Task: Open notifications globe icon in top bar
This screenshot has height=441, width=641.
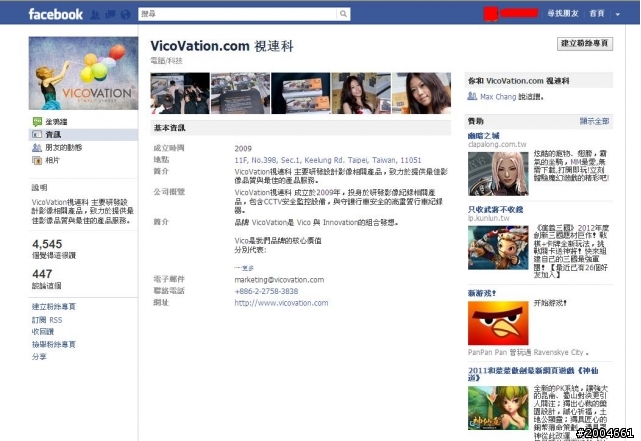Action: [x=126, y=15]
